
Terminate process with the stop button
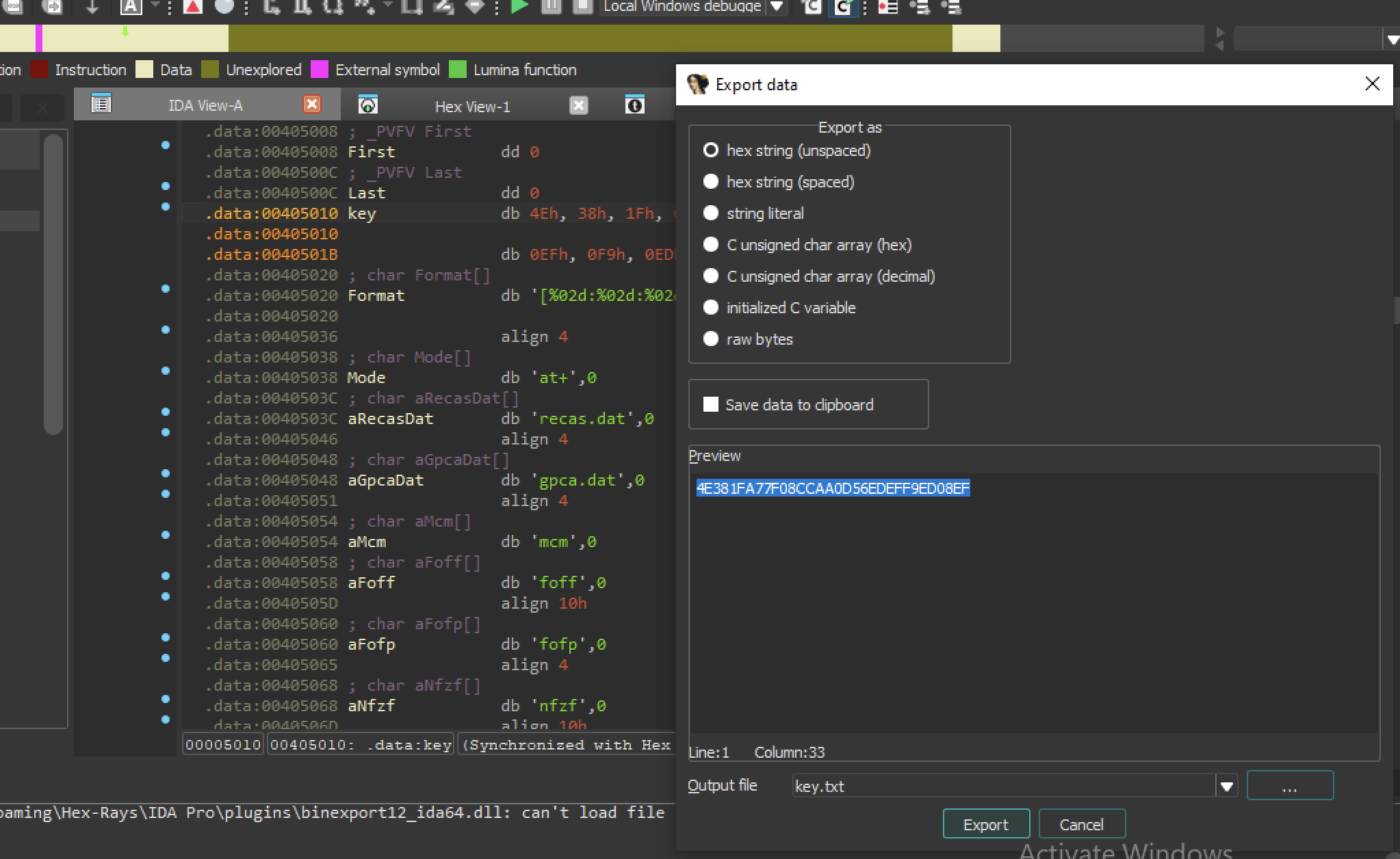point(582,6)
